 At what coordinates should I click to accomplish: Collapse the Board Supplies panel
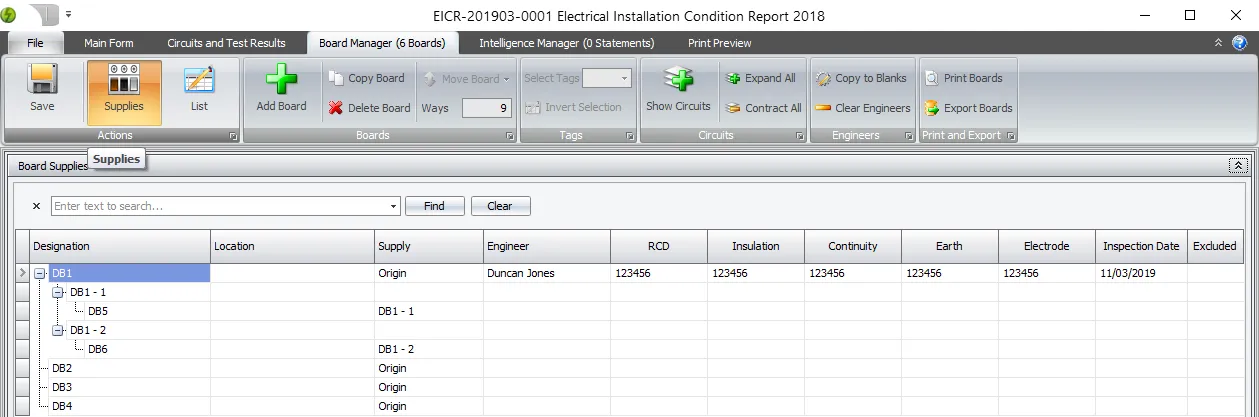[1238, 166]
